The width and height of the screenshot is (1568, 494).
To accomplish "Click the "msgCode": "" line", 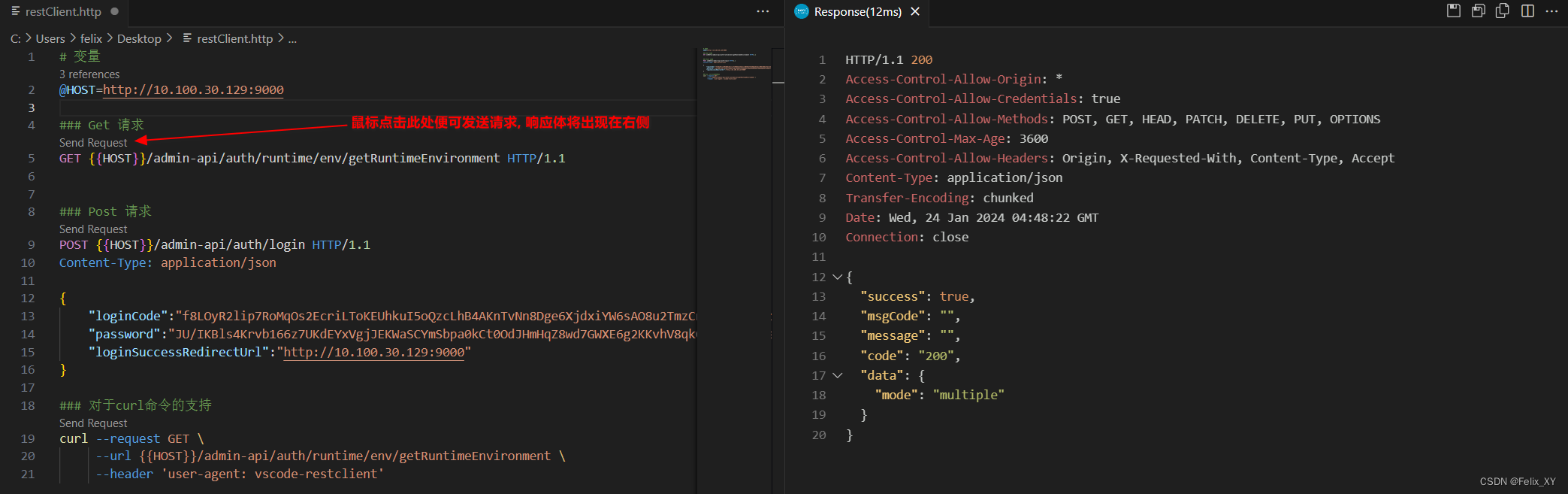I will click(910, 316).
